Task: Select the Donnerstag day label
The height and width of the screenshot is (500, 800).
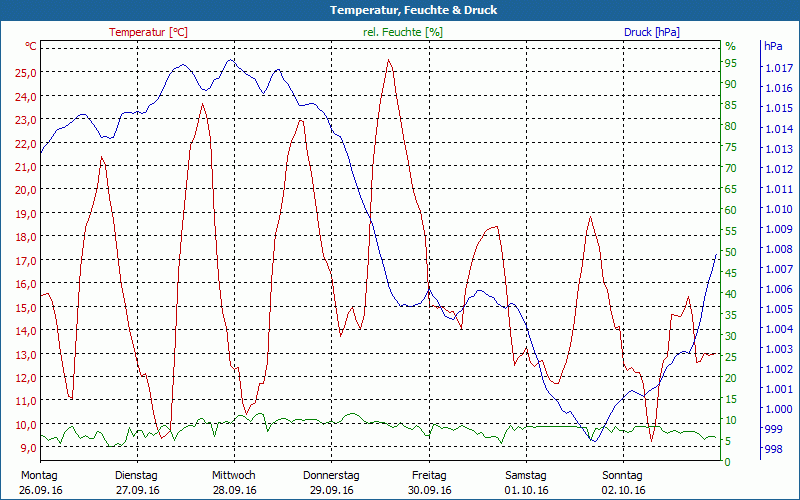Action: coord(331,475)
